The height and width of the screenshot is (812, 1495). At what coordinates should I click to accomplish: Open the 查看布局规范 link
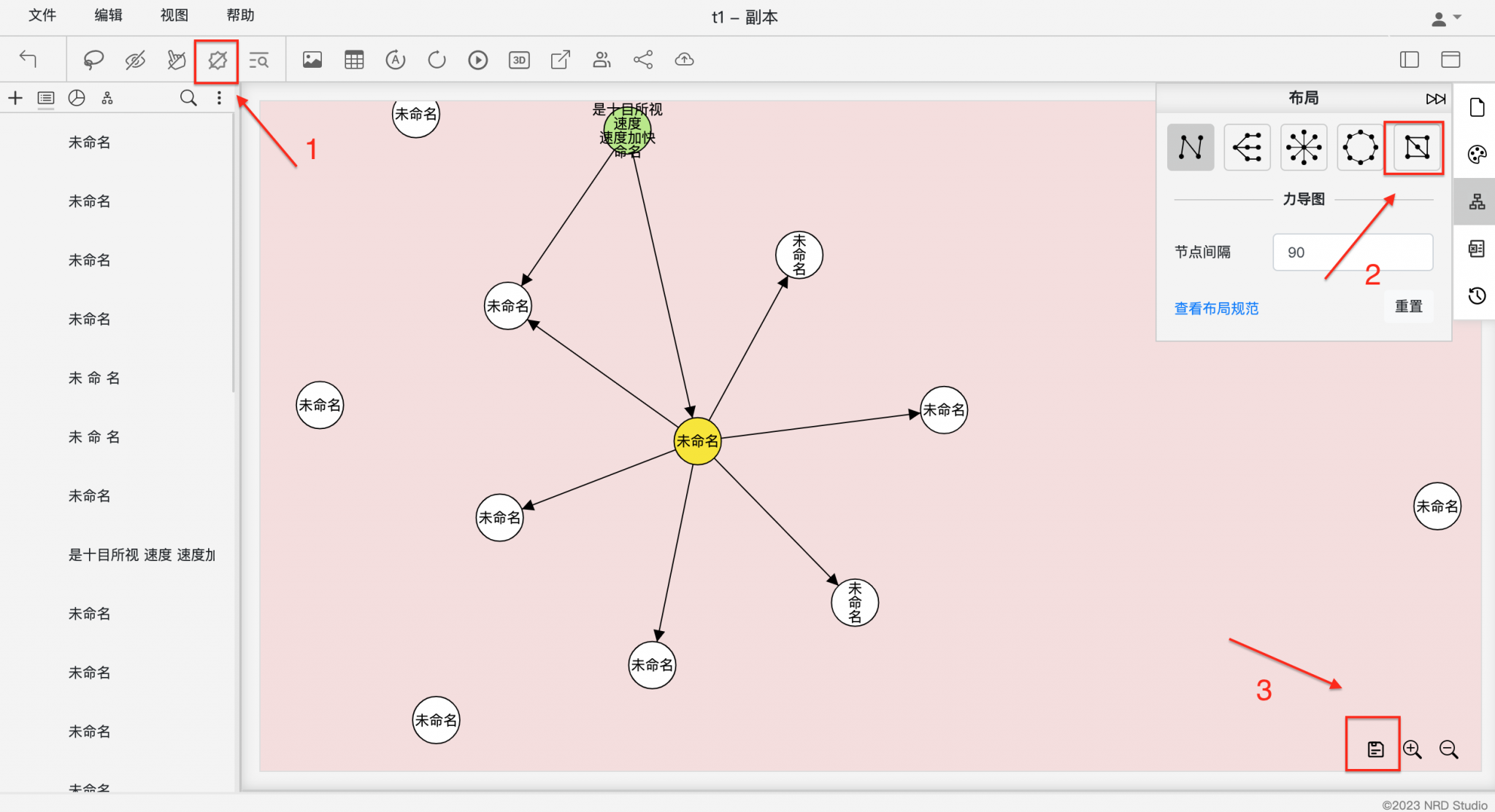point(1216,309)
